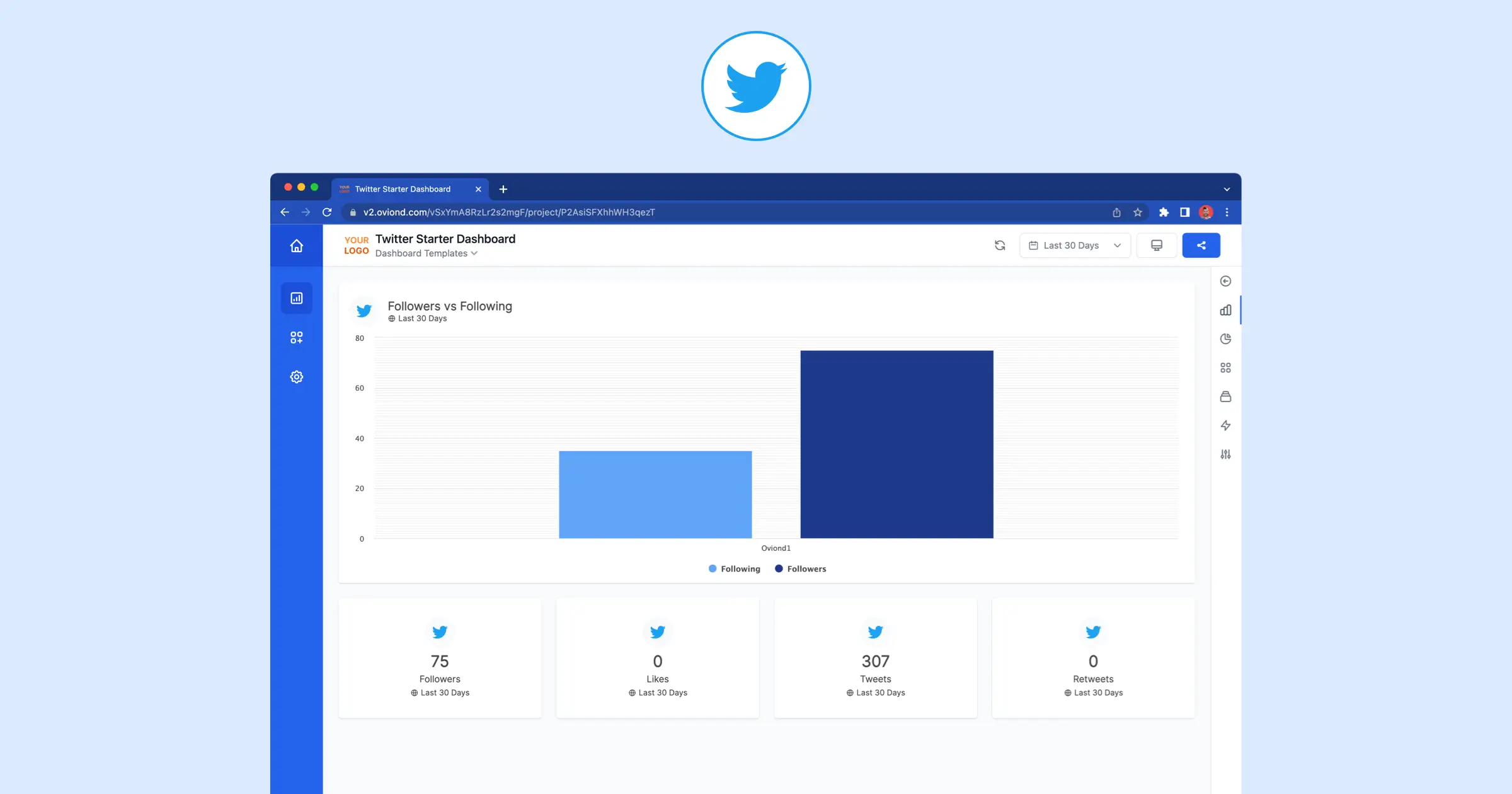Select the pie chart icon in right panel
The width and height of the screenshot is (1512, 794).
(1225, 339)
